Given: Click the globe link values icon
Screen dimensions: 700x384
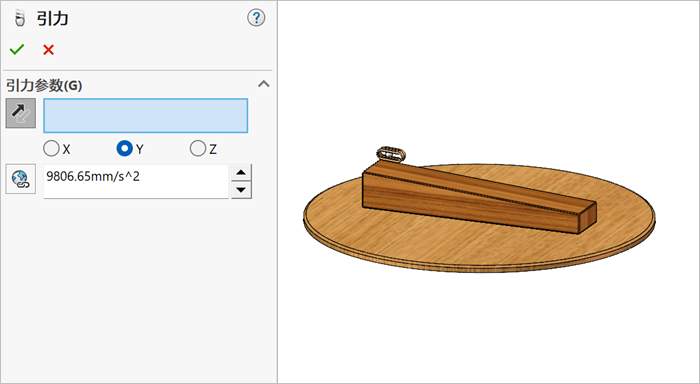Looking at the screenshot, I should [x=21, y=179].
